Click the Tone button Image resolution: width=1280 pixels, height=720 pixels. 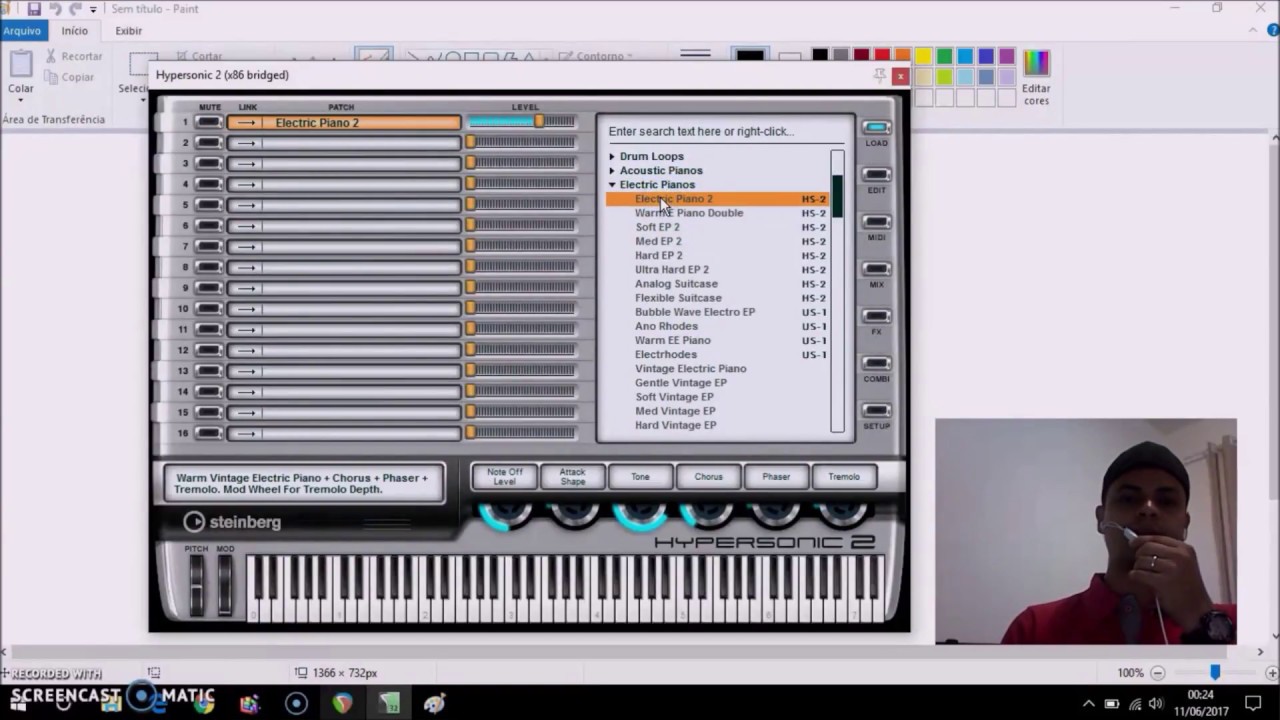(x=640, y=477)
